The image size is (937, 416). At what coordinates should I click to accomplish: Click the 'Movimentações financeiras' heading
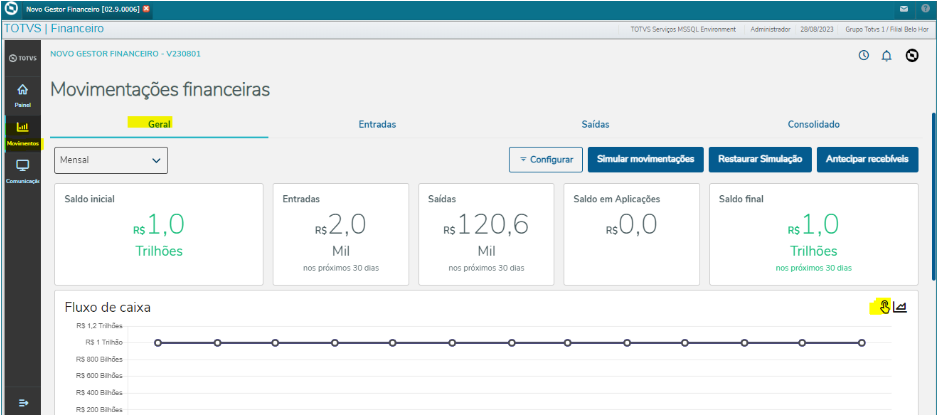(160, 90)
